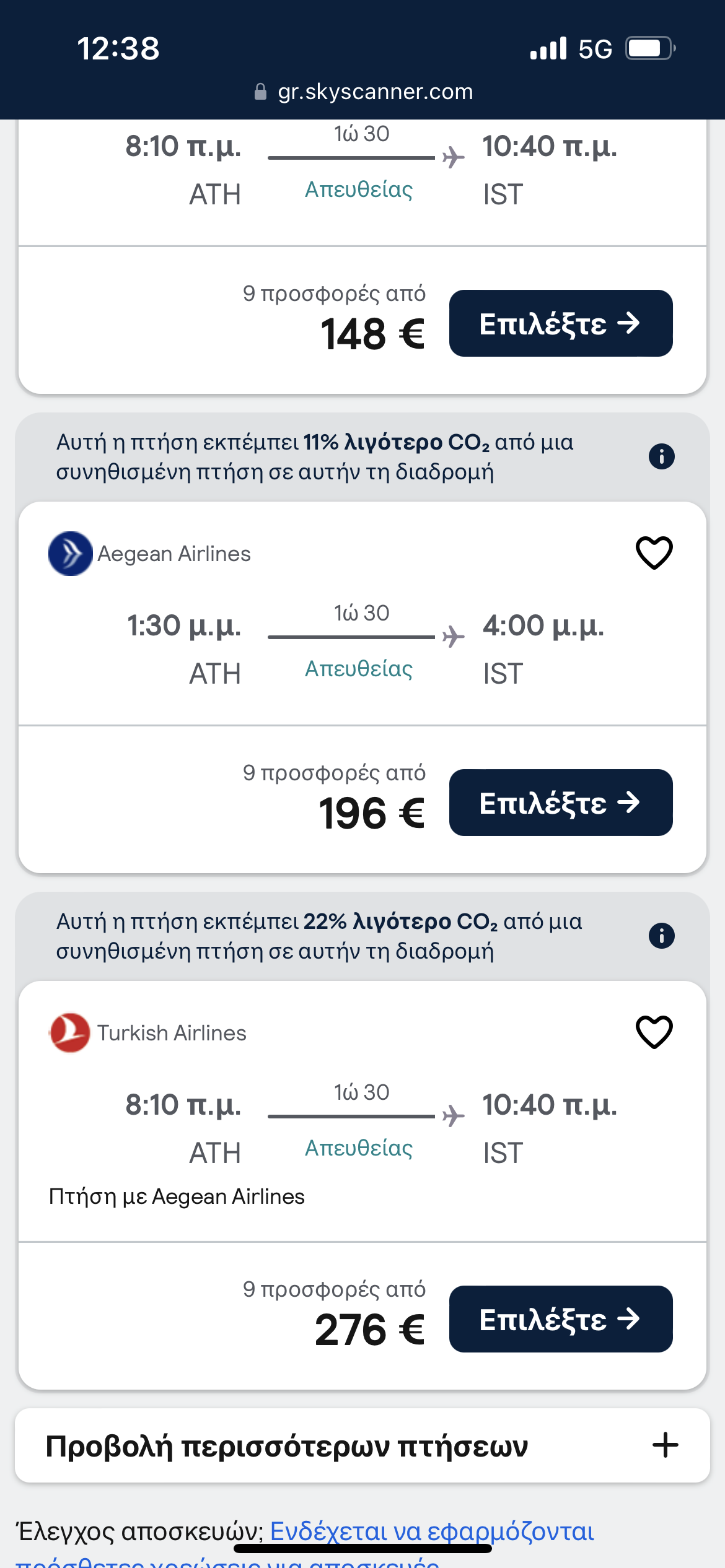This screenshot has width=725, height=1568.
Task: Open CO₂ info for 11% less emissions
Action: (661, 457)
